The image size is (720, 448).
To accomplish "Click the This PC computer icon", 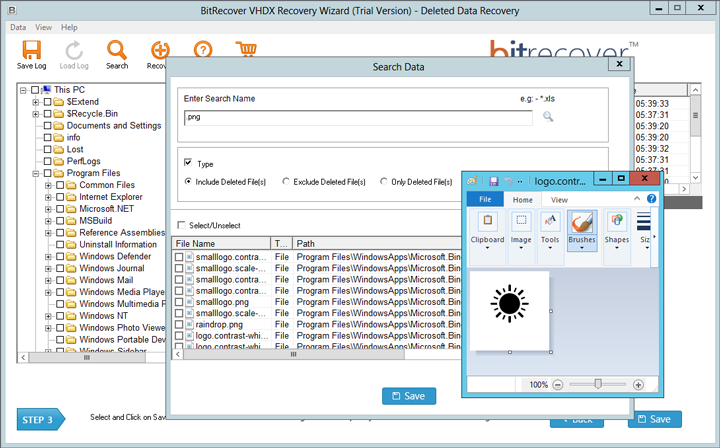I will pyautogui.click(x=46, y=89).
